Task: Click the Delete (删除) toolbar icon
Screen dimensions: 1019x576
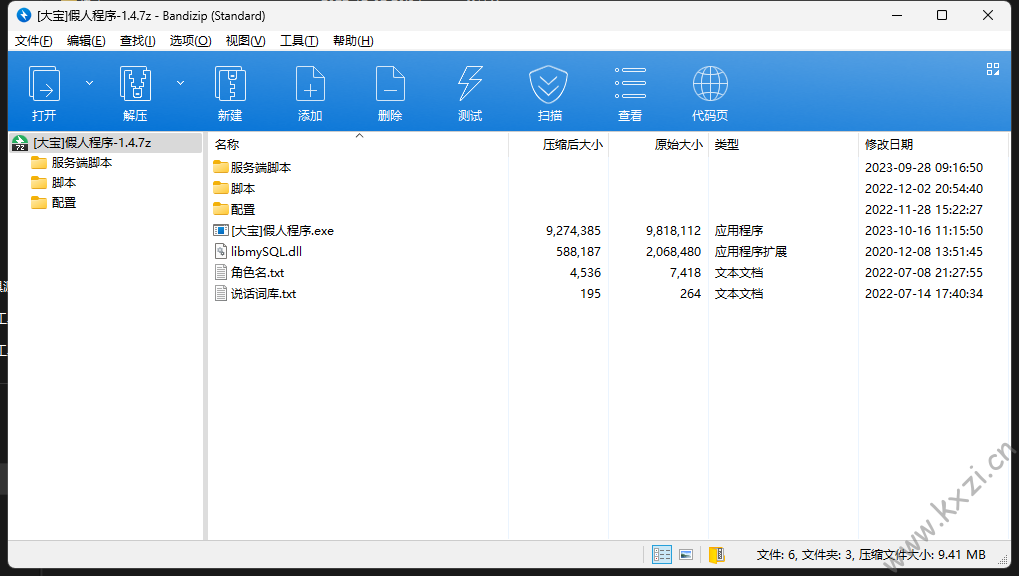Action: pyautogui.click(x=390, y=84)
